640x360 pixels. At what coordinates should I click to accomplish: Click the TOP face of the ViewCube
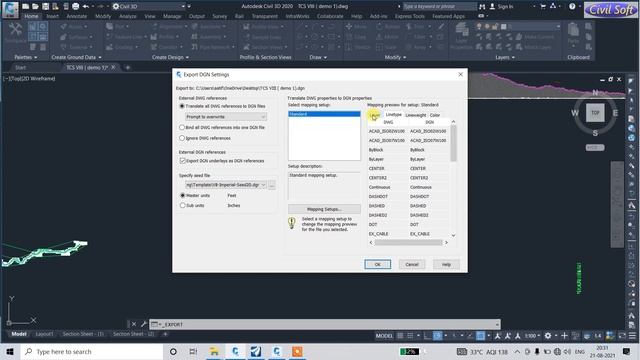coord(595,113)
